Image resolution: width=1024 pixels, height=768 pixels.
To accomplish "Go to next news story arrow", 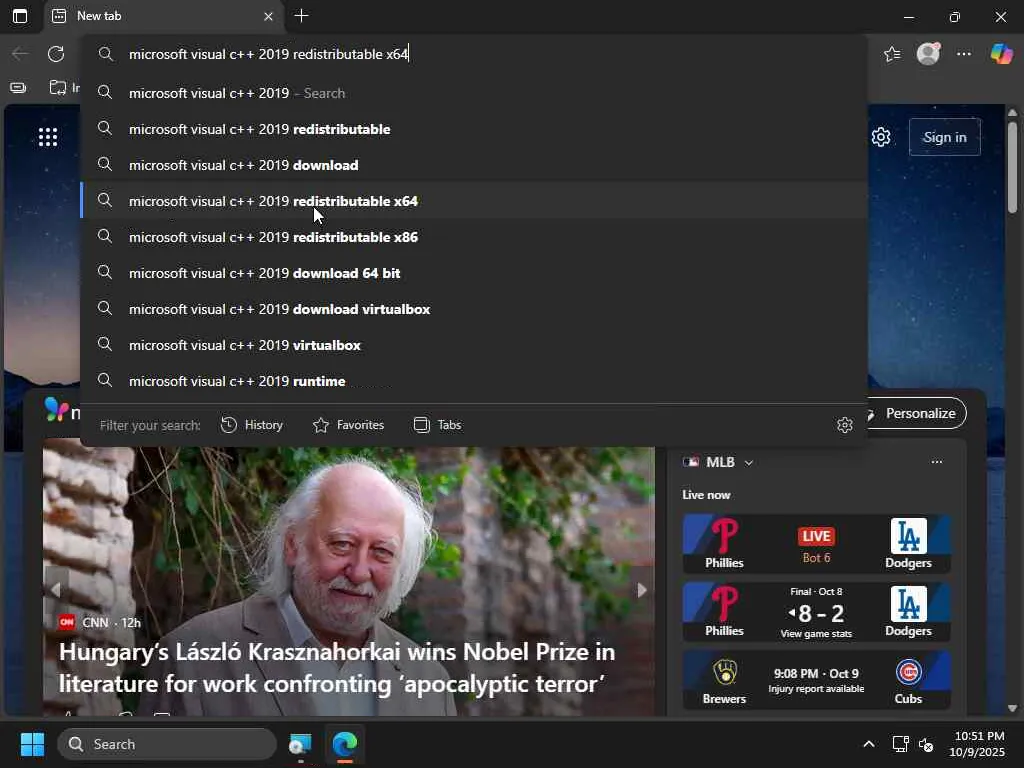I will (642, 590).
